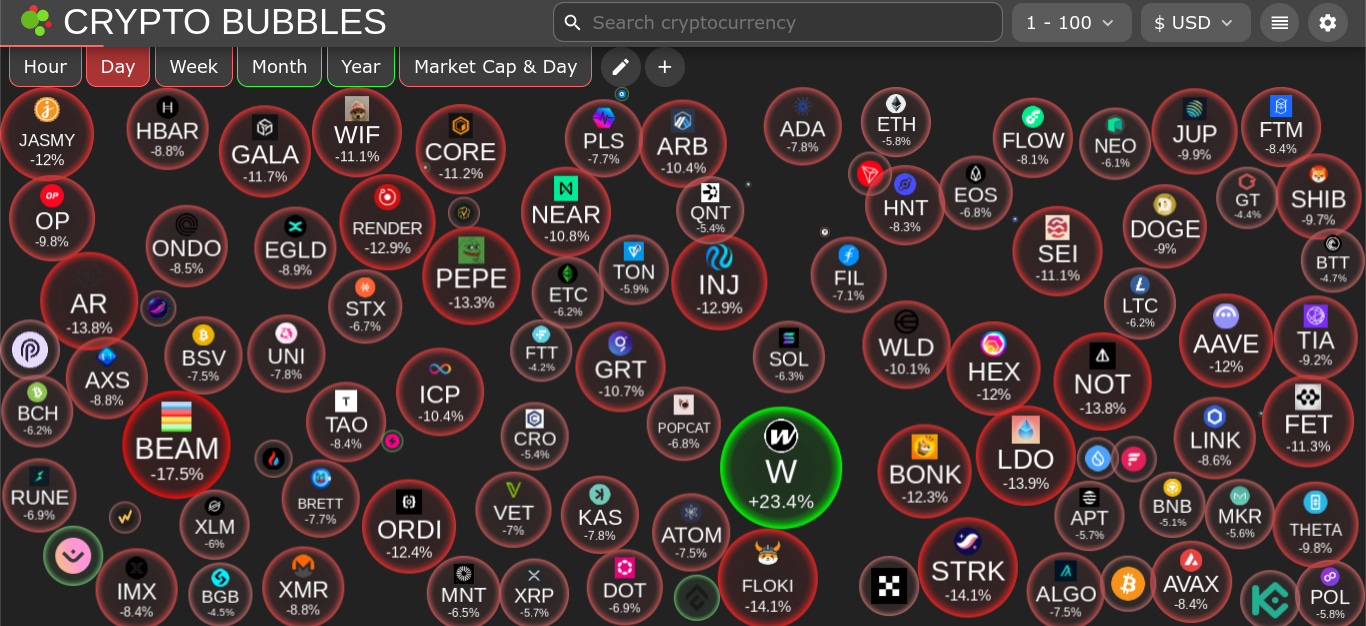Screen dimensions: 1366x626
Task: Open the ARB bubble
Action: click(x=683, y=143)
